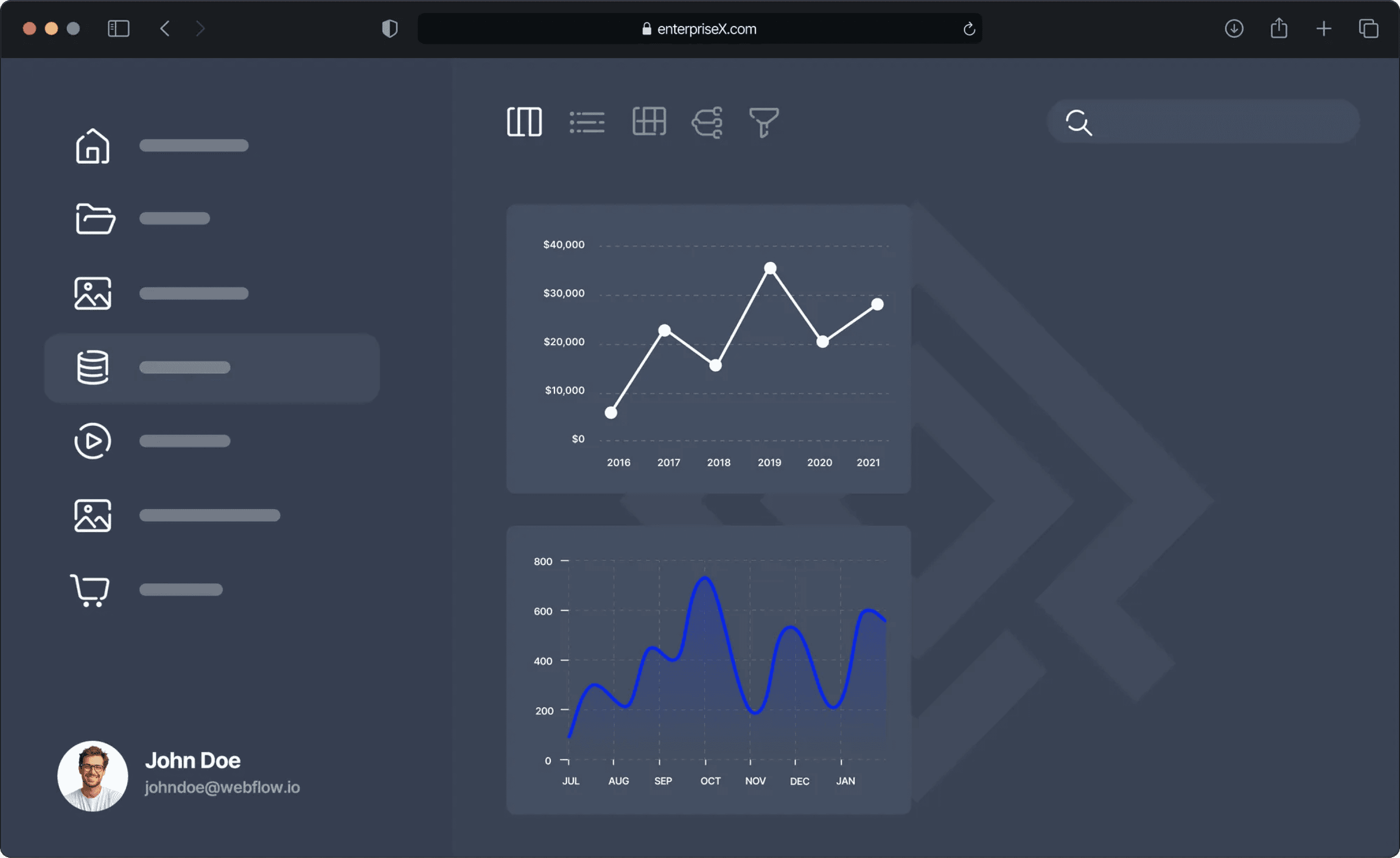Click the play video sidebar icon
This screenshot has height=858, width=1400.
click(93, 441)
